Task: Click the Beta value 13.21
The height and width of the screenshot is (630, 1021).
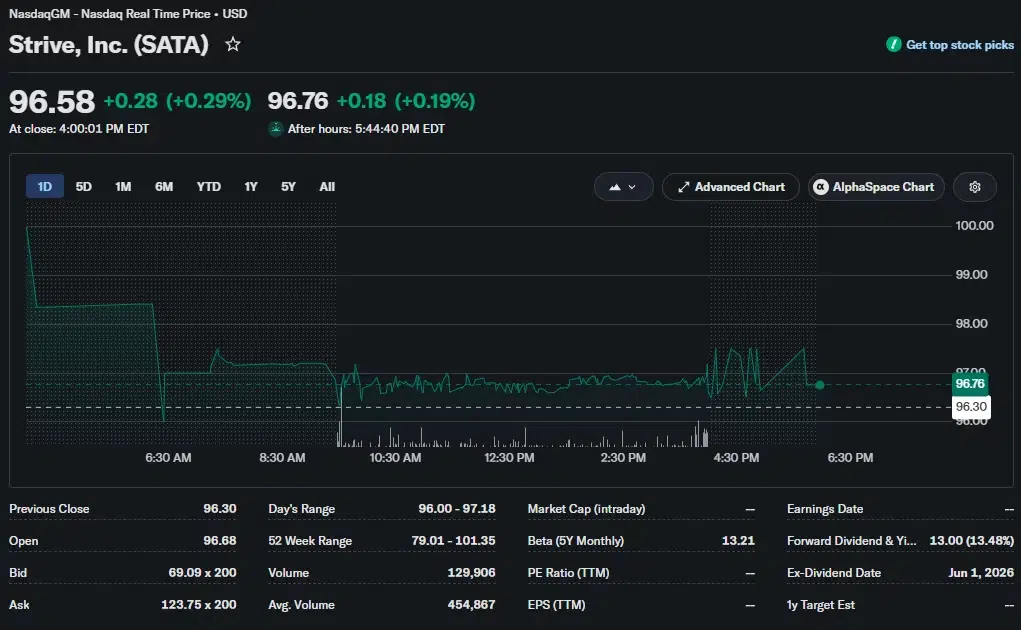Action: coord(738,540)
